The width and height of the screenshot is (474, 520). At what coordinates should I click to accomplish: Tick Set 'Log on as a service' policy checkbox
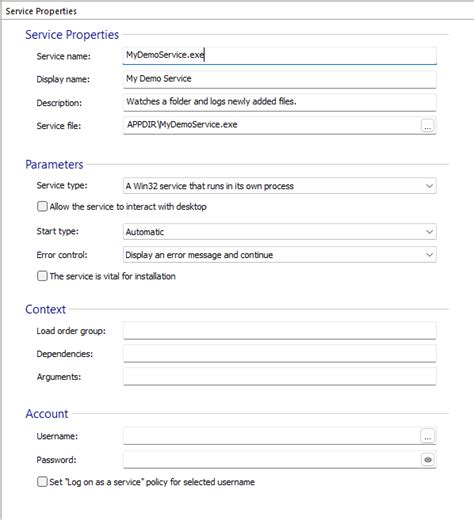tap(42, 482)
